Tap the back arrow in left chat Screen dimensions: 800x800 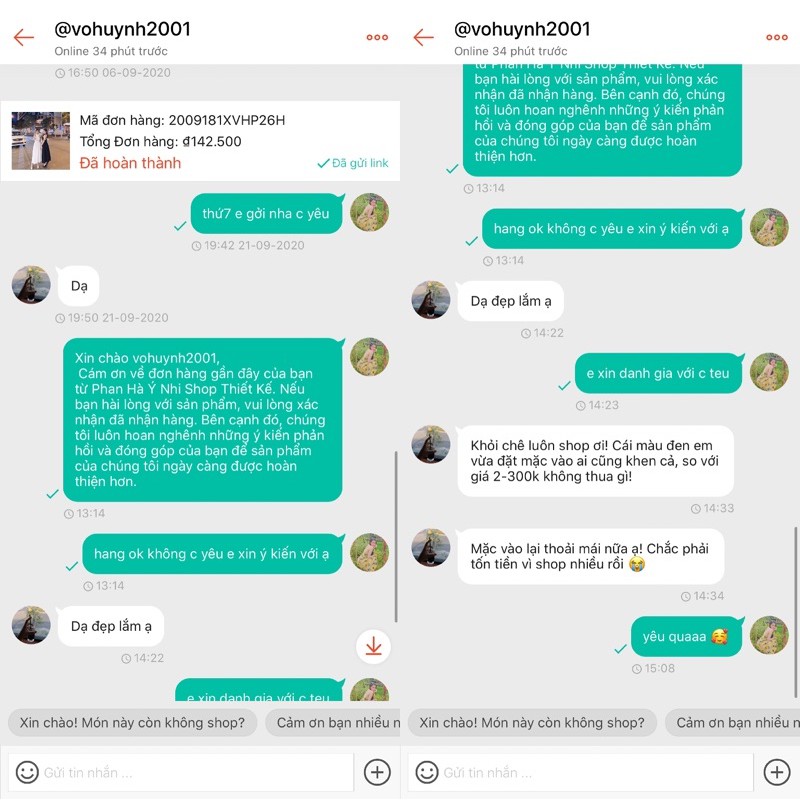23,37
